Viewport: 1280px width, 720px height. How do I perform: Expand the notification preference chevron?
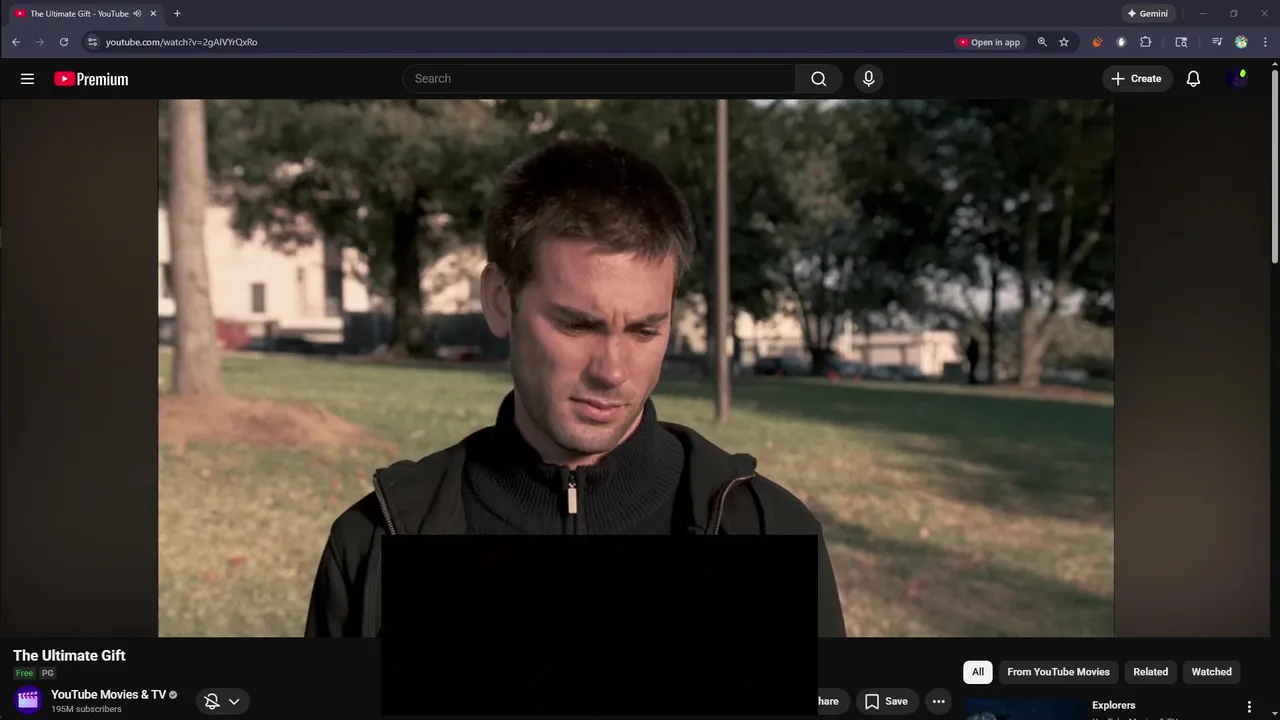coord(234,701)
